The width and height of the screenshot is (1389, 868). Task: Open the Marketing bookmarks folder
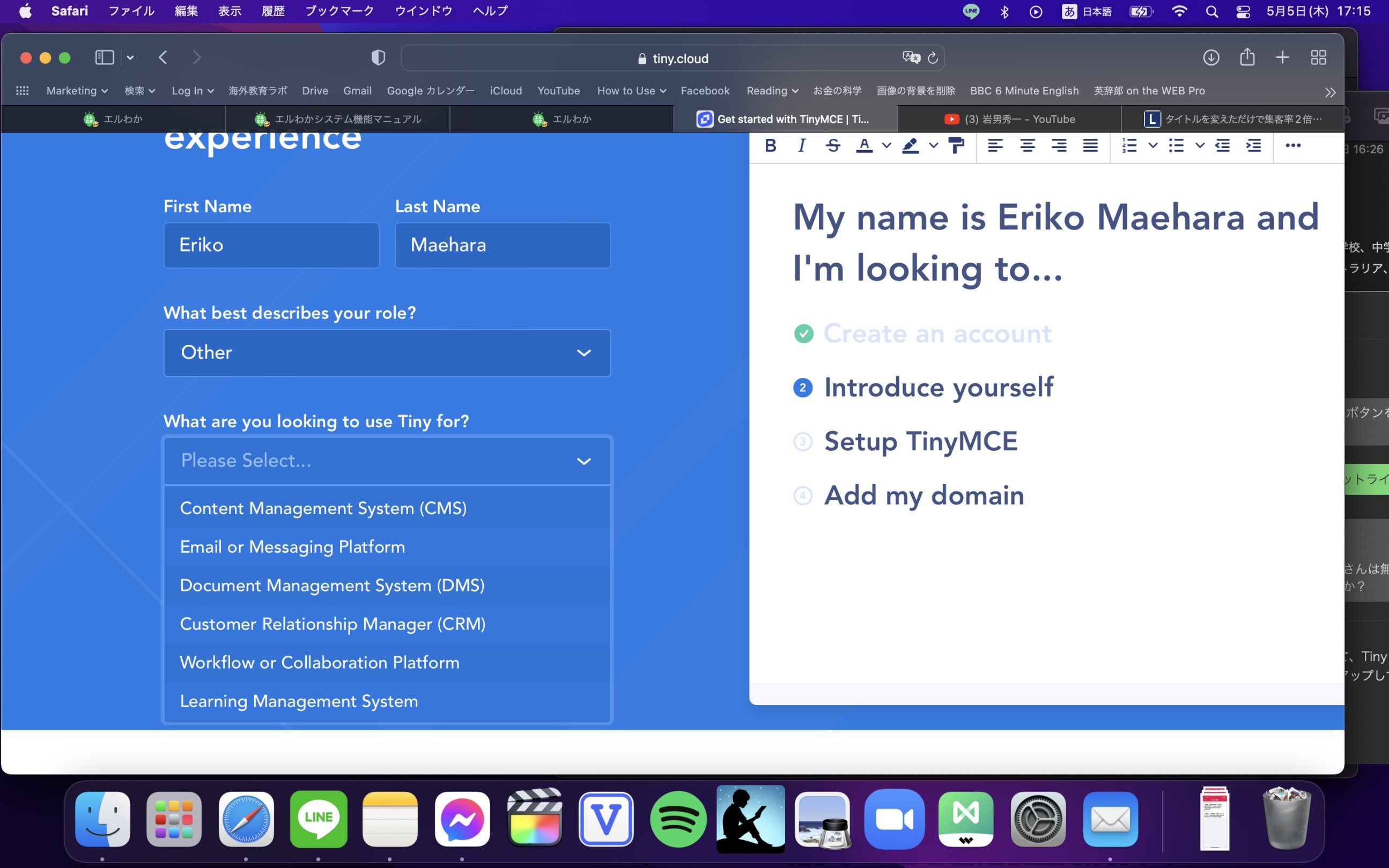click(x=77, y=91)
